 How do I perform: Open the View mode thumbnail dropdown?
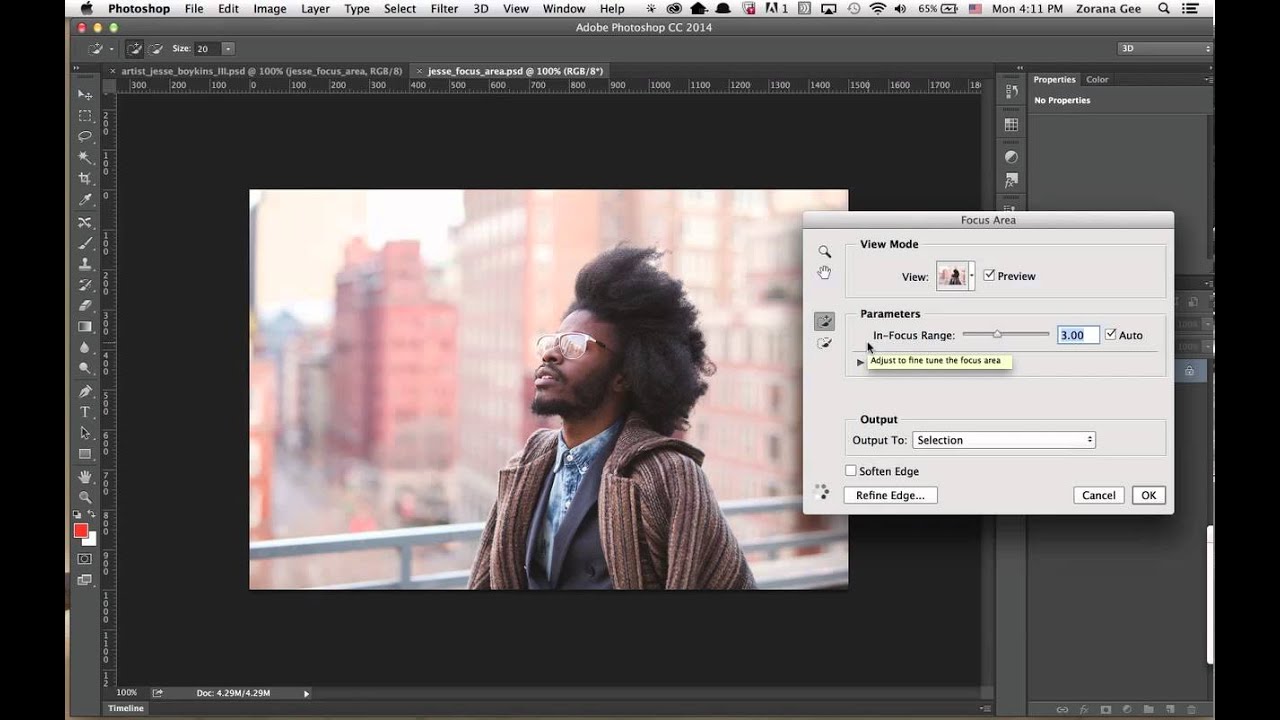click(x=971, y=276)
